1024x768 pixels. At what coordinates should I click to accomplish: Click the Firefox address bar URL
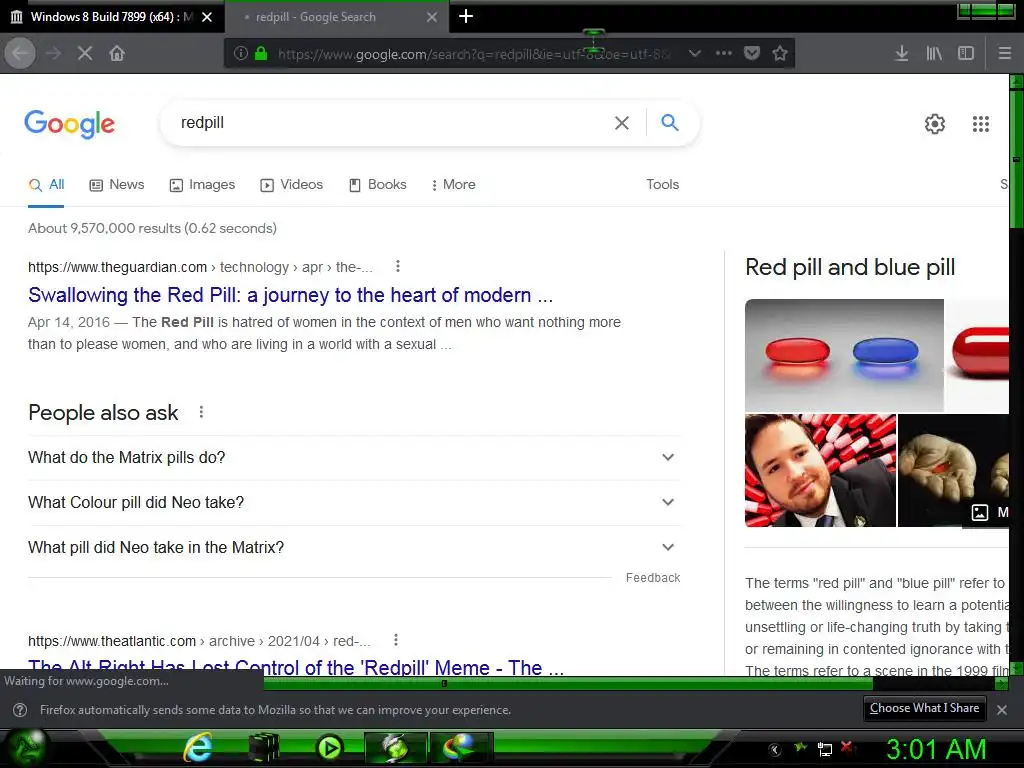click(474, 54)
